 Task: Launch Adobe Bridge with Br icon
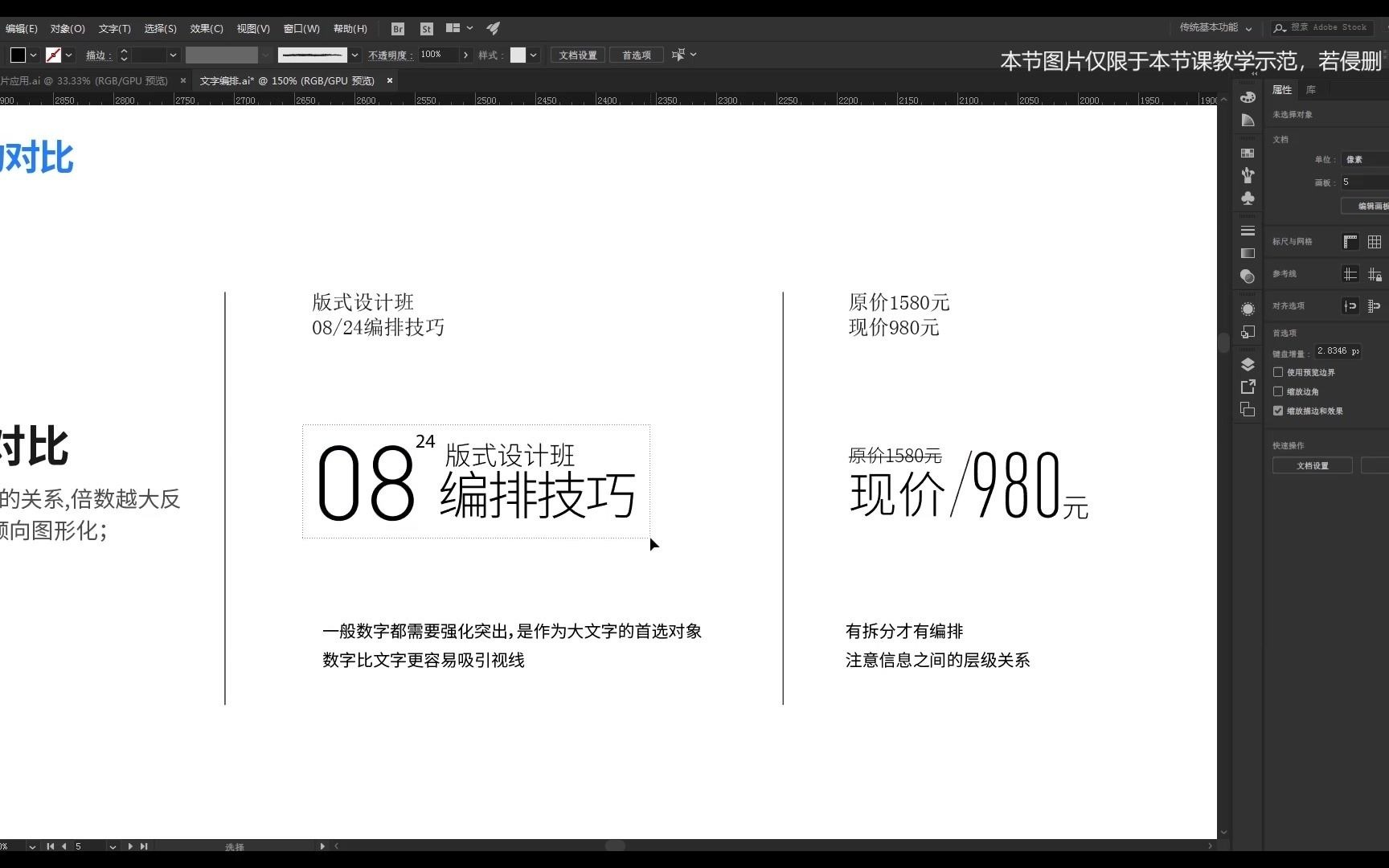point(398,29)
